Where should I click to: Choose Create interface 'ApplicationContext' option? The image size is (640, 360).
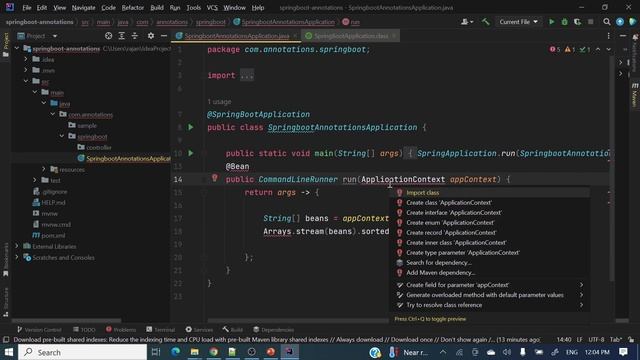coord(490,213)
